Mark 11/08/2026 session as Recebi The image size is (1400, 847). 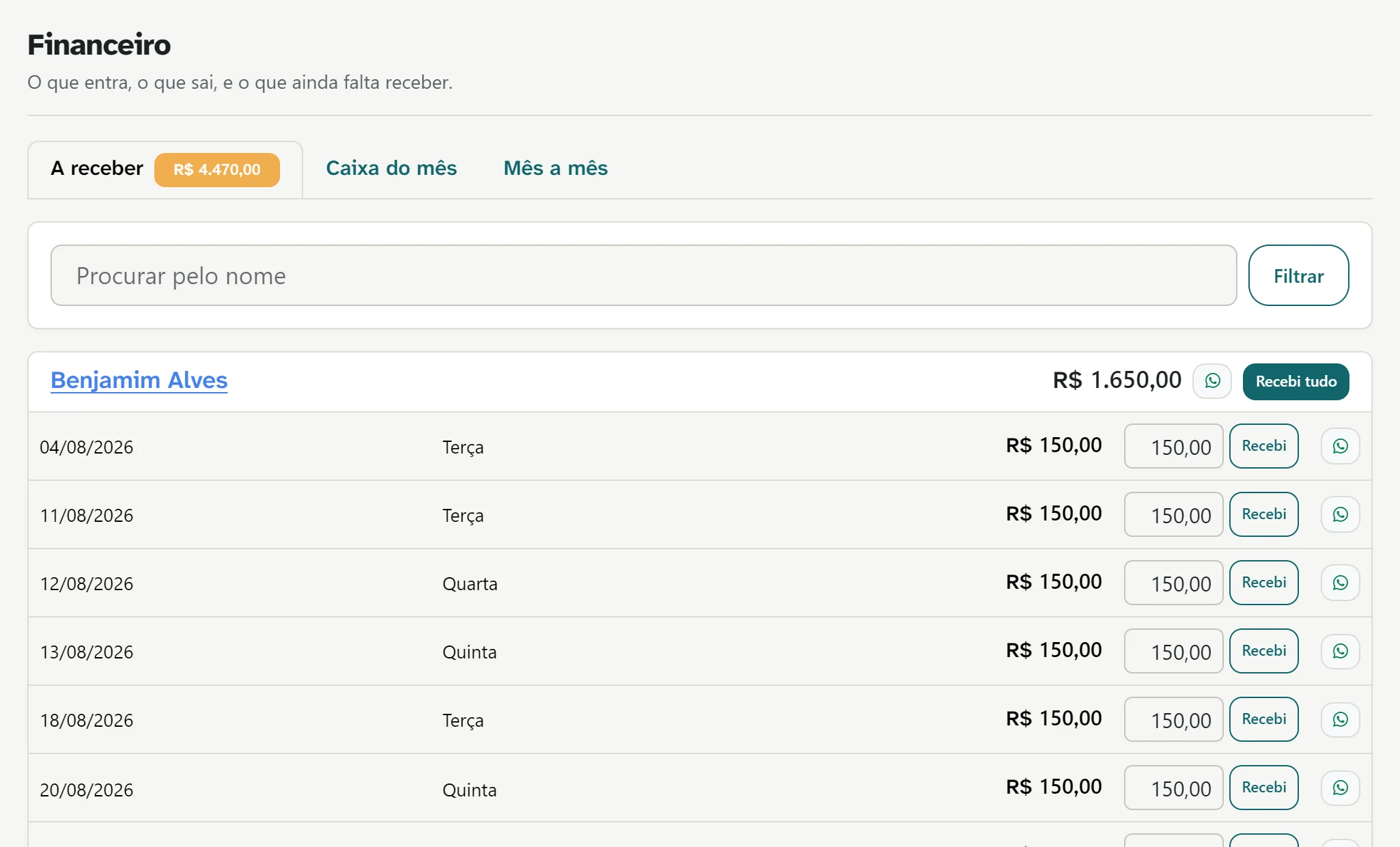(x=1263, y=514)
